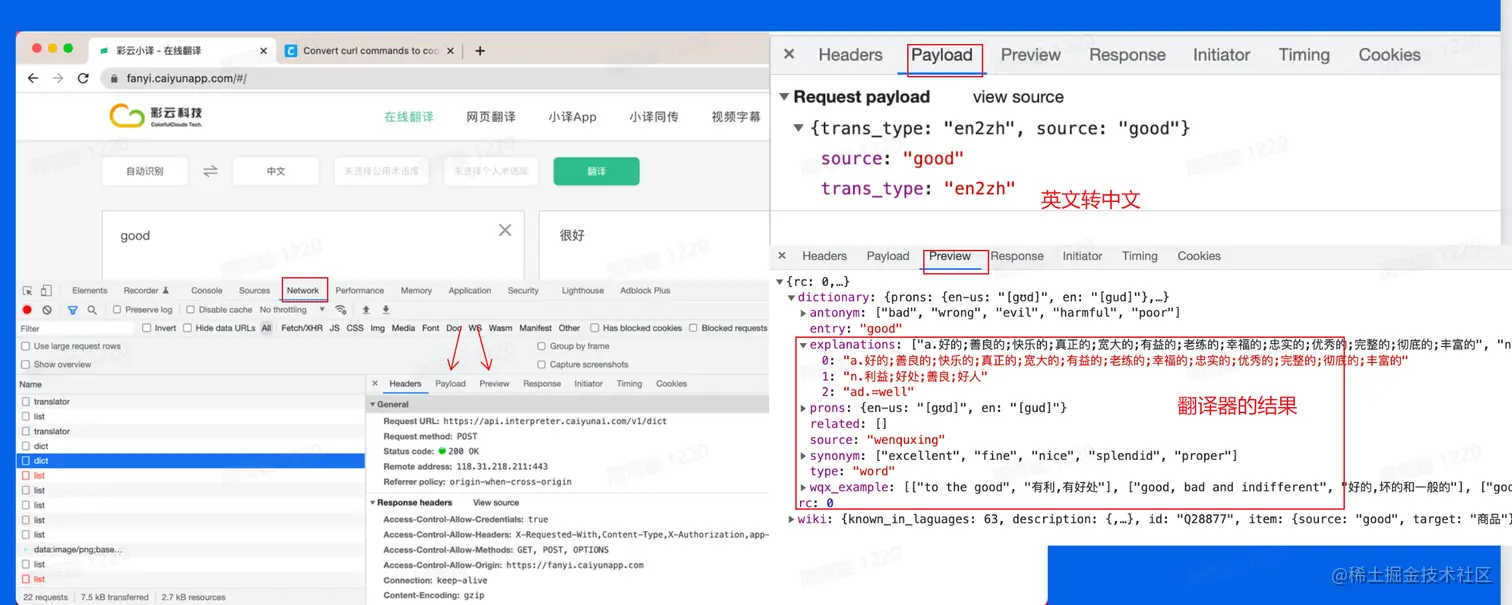This screenshot has height=605, width=1512.
Task: Open network conditions wifi icon
Action: tap(341, 310)
